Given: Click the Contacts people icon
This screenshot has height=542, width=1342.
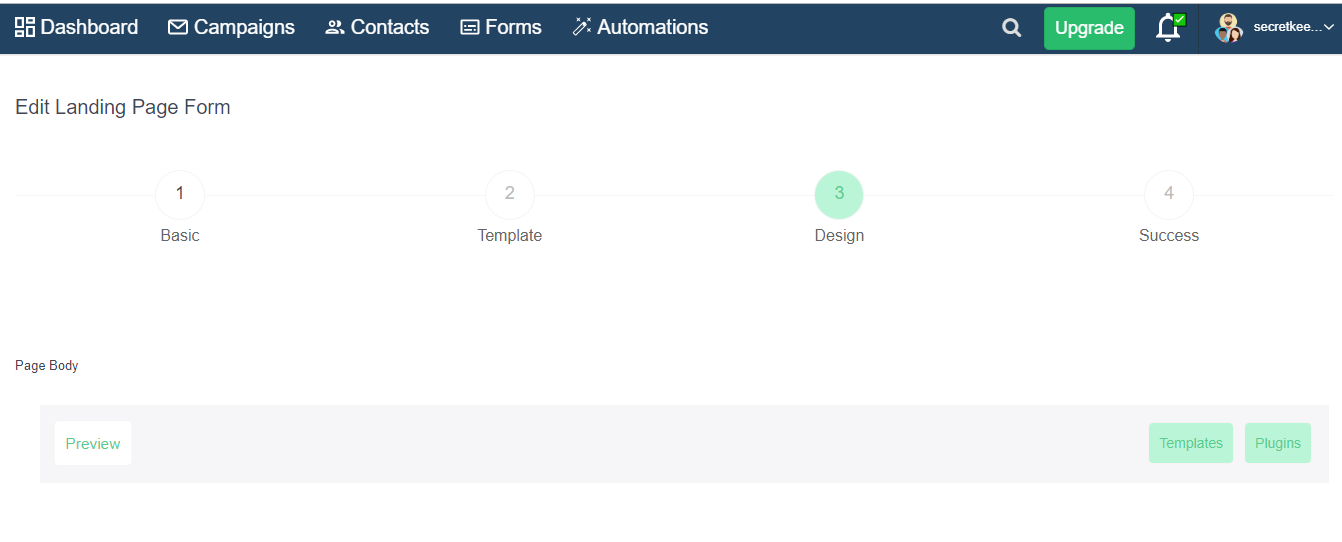Looking at the screenshot, I should point(335,28).
